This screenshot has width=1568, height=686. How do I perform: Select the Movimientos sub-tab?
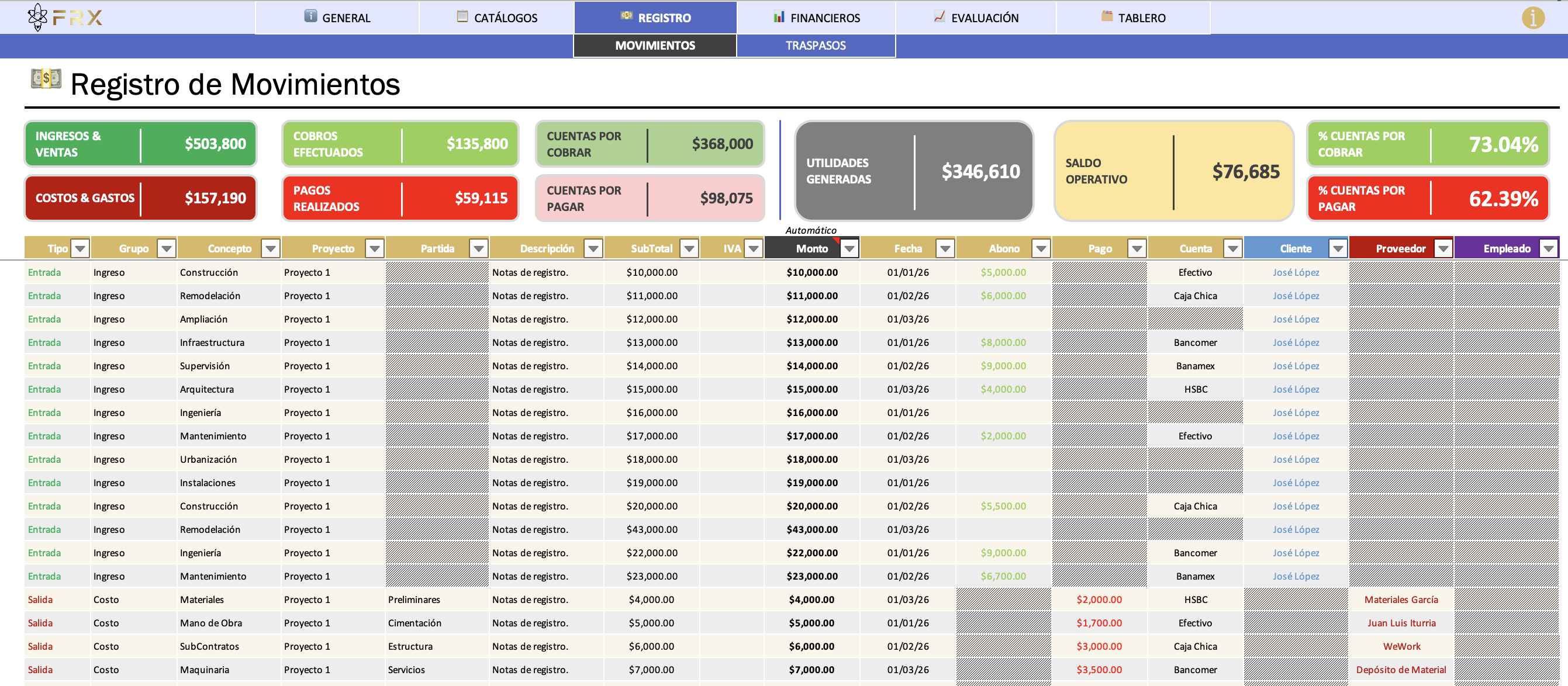[x=654, y=46]
